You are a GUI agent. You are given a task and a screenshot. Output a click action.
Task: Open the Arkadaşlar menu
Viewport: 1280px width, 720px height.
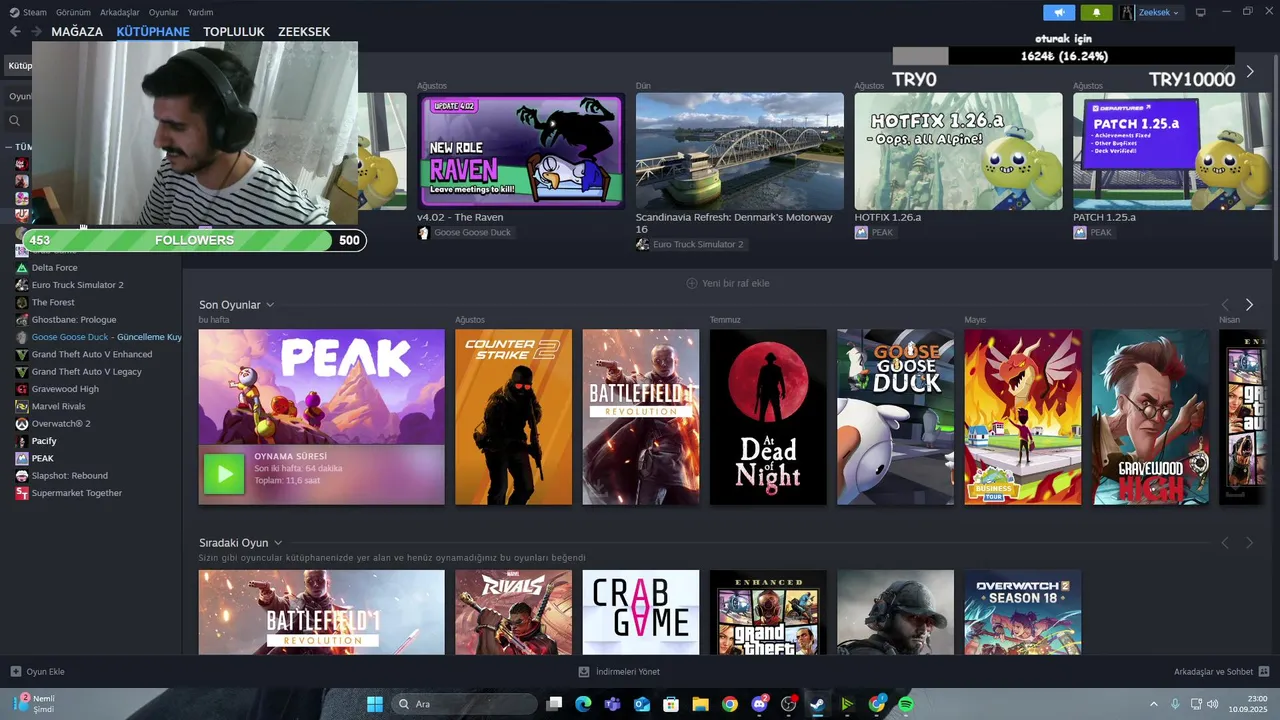tap(120, 12)
